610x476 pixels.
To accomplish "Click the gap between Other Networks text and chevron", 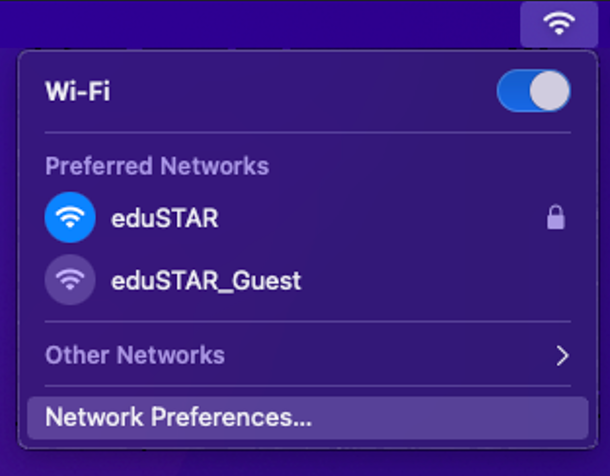I will tap(390, 355).
